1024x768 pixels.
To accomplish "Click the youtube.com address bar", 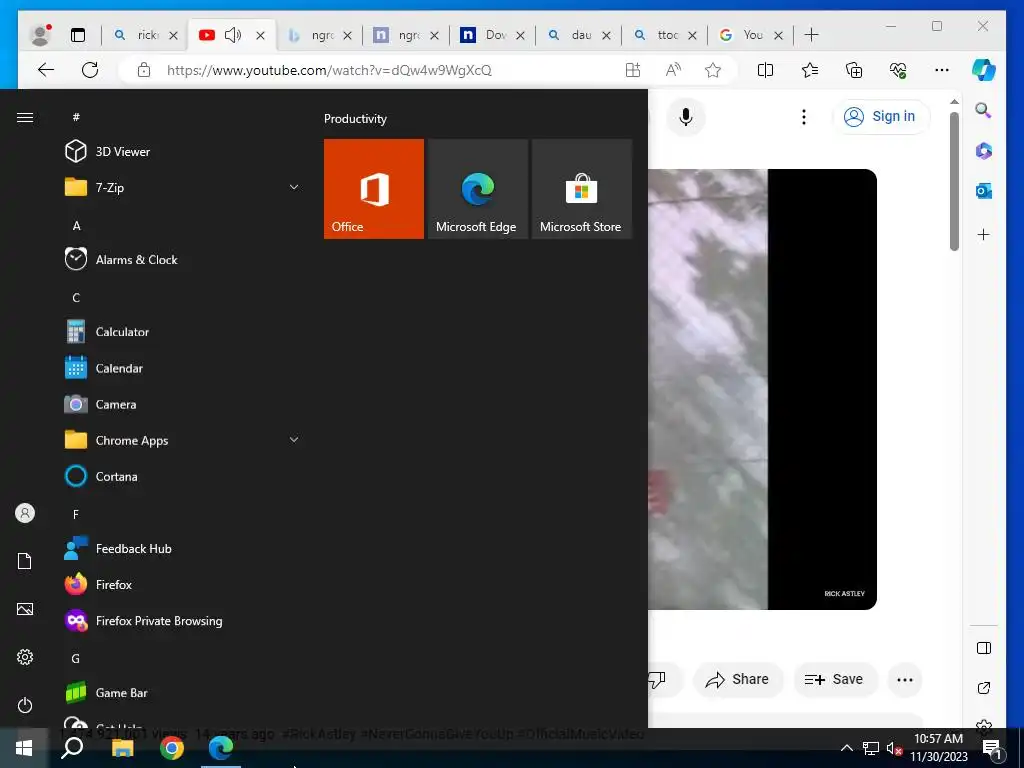I will (x=329, y=70).
